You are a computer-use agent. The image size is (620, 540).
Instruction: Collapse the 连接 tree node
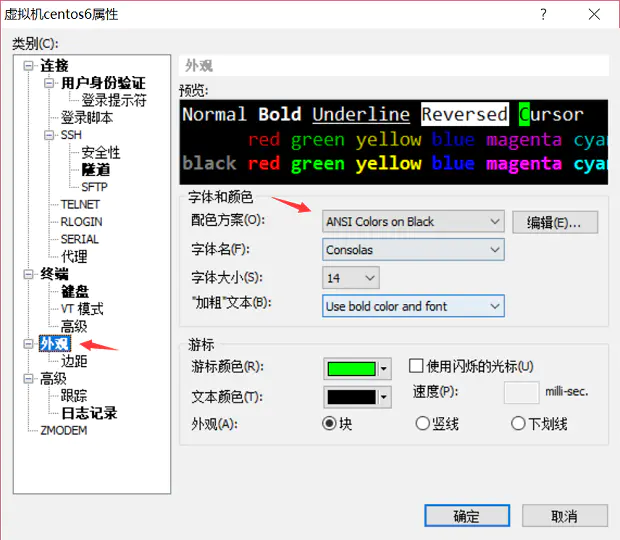[x=28, y=66]
